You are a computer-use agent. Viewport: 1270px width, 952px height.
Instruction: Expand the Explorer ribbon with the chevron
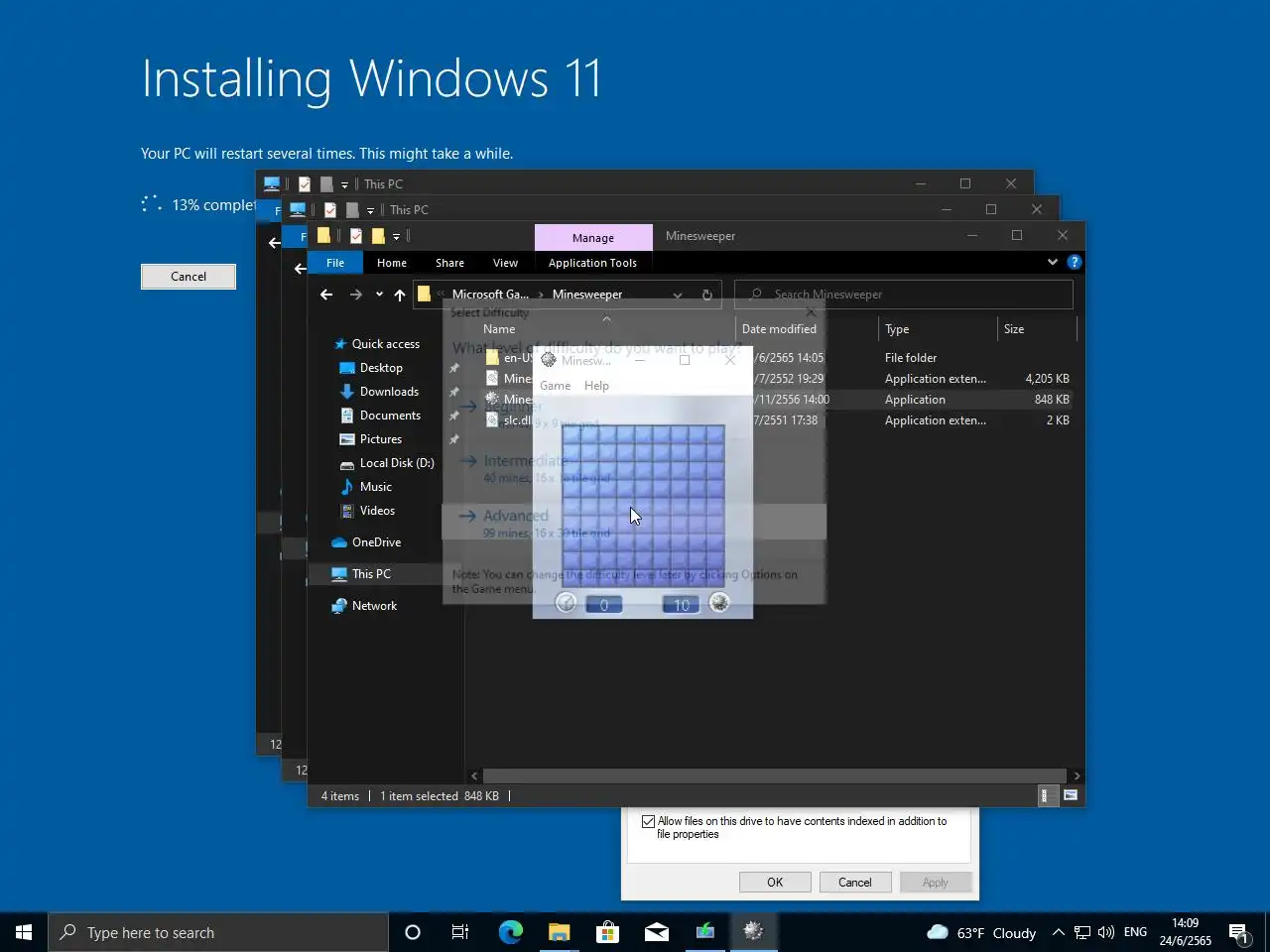[x=1052, y=262]
